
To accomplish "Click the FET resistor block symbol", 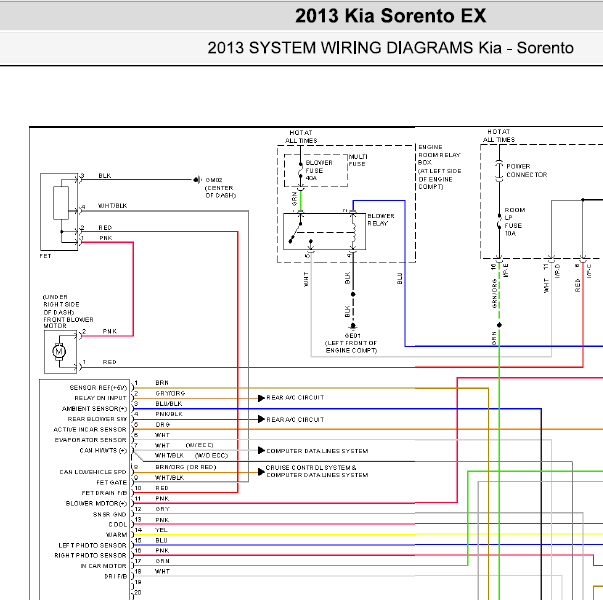I will (61, 203).
